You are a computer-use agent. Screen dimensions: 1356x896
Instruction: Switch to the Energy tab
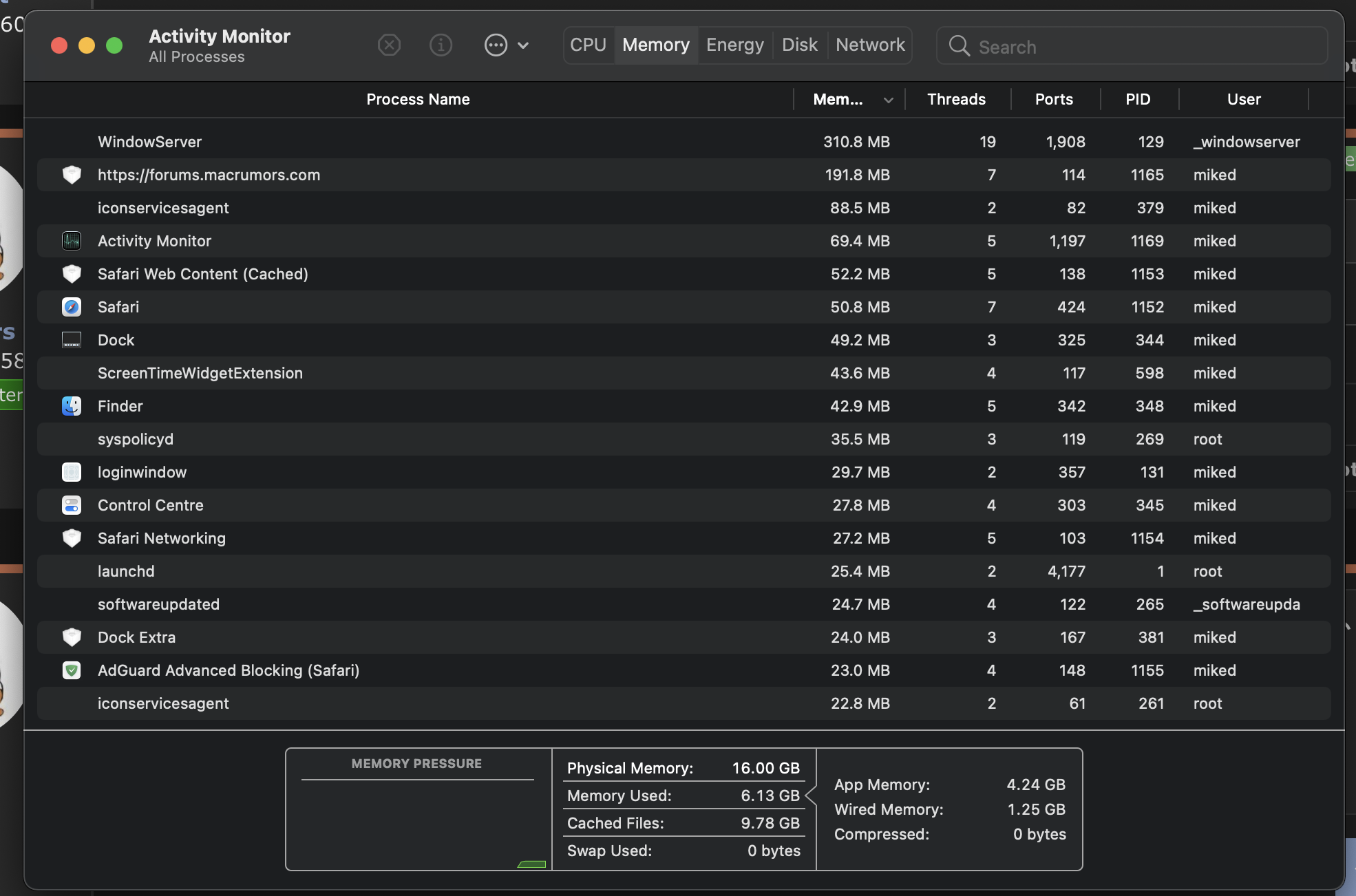coord(734,45)
